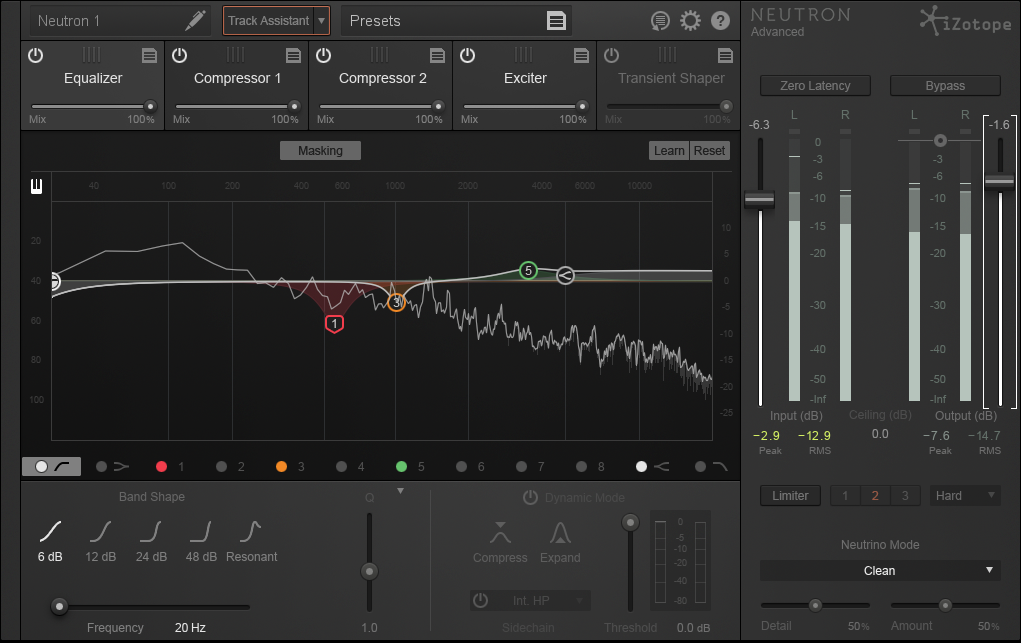This screenshot has width=1021, height=643.
Task: Click the pencil icon to rename Neutron 1
Action: pyautogui.click(x=195, y=20)
